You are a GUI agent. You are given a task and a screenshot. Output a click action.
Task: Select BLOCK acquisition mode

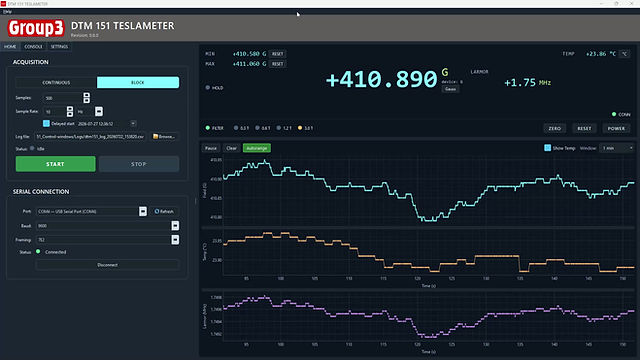point(138,82)
